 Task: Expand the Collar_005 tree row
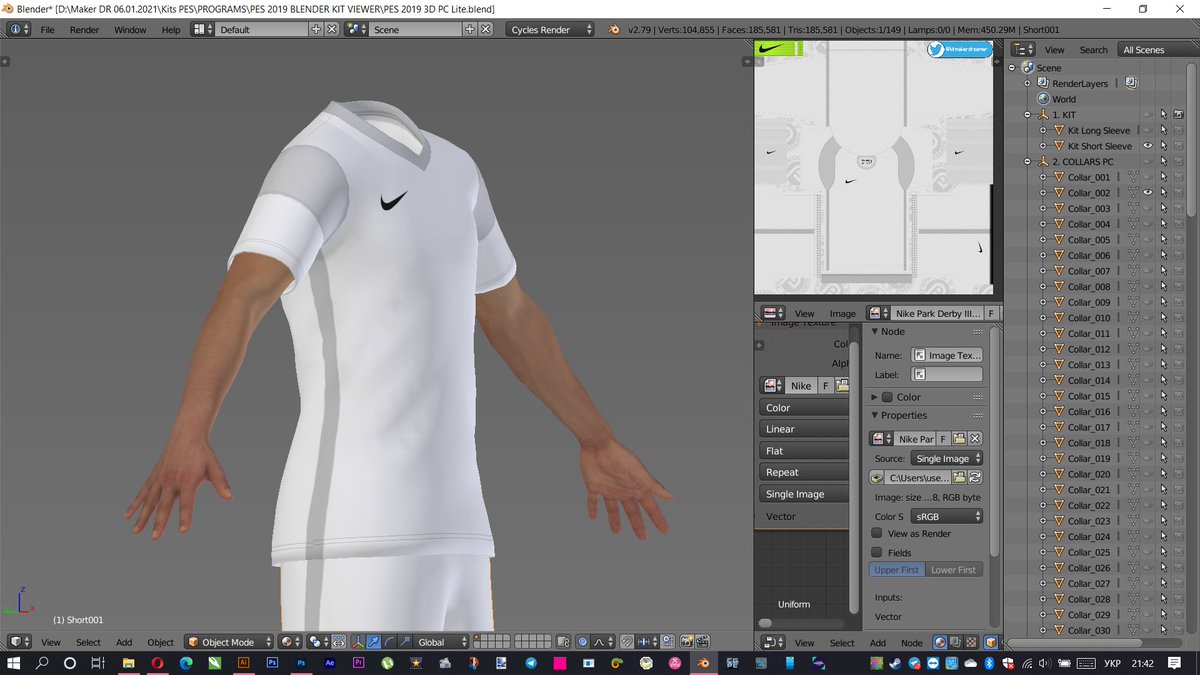point(1043,240)
